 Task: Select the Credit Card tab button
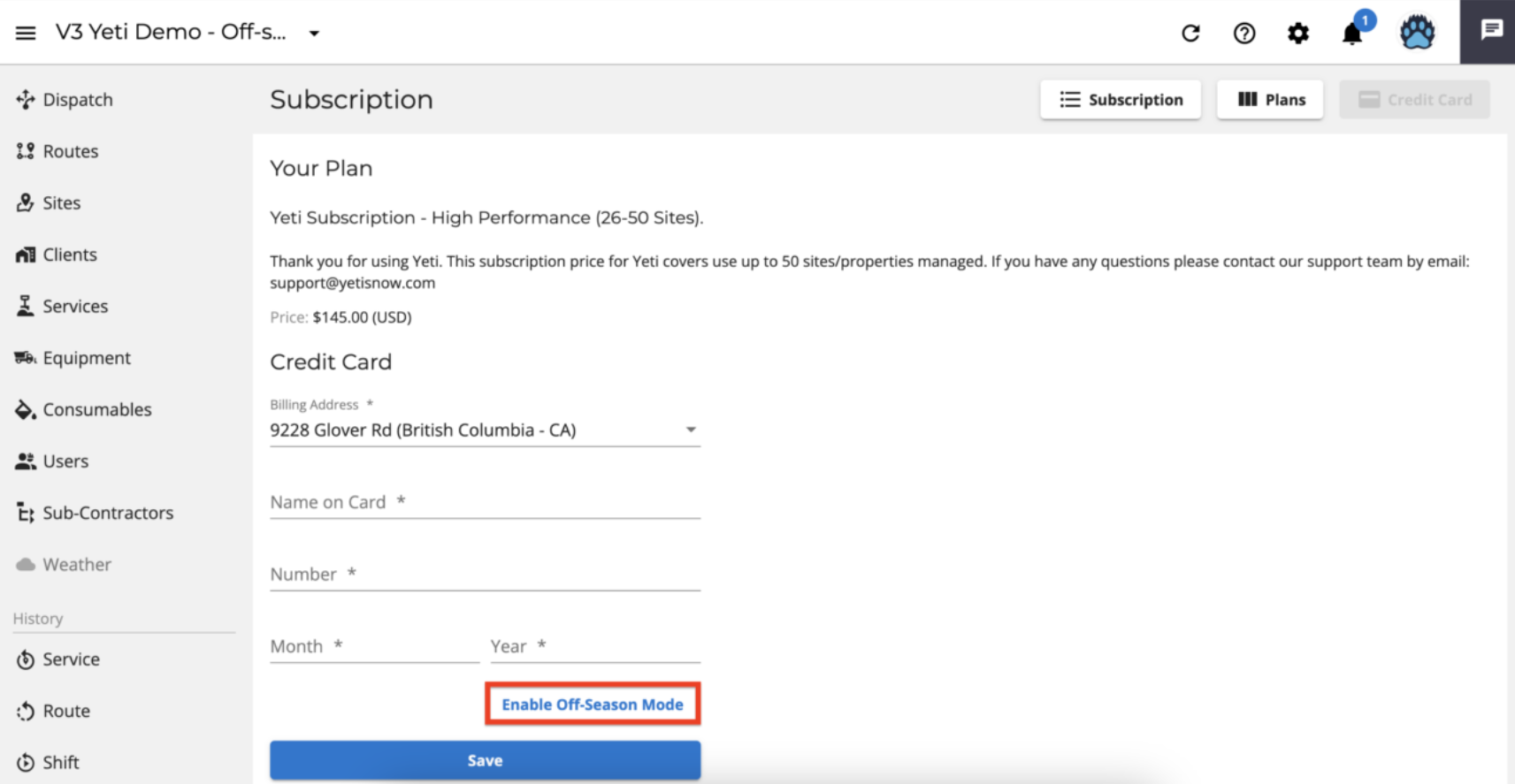click(1414, 99)
